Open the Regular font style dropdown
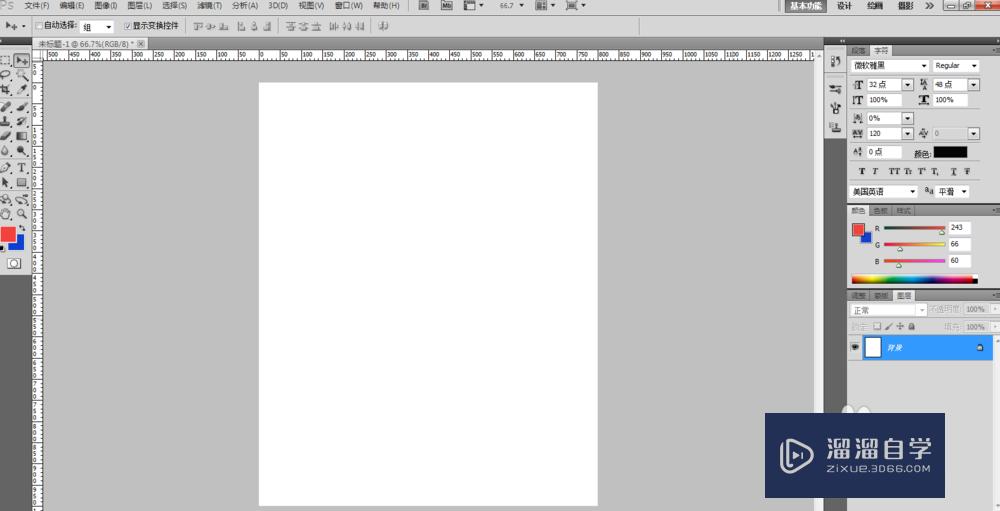This screenshot has height=511, width=1000. (x=955, y=66)
